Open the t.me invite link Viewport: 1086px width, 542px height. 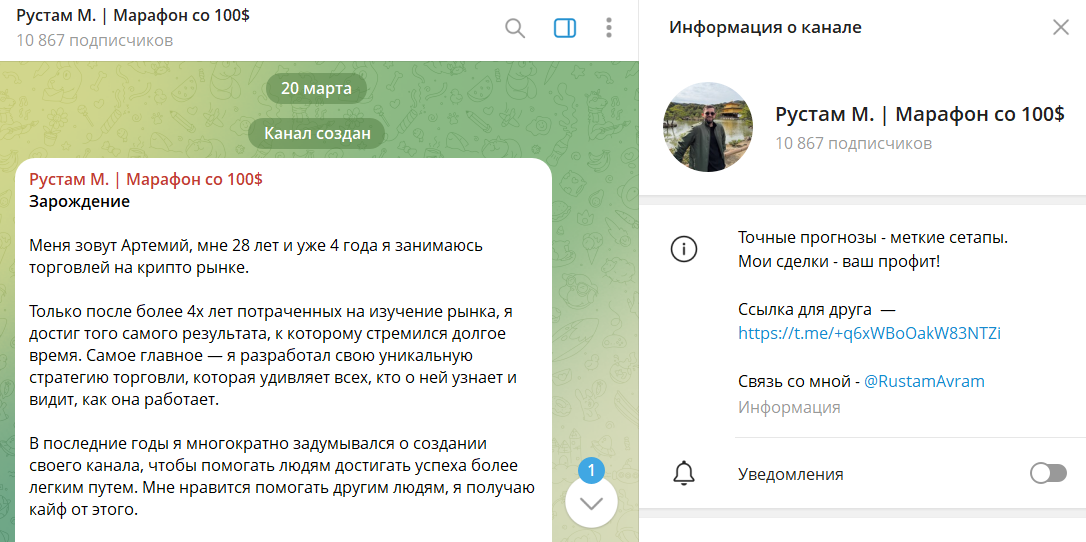coord(869,334)
